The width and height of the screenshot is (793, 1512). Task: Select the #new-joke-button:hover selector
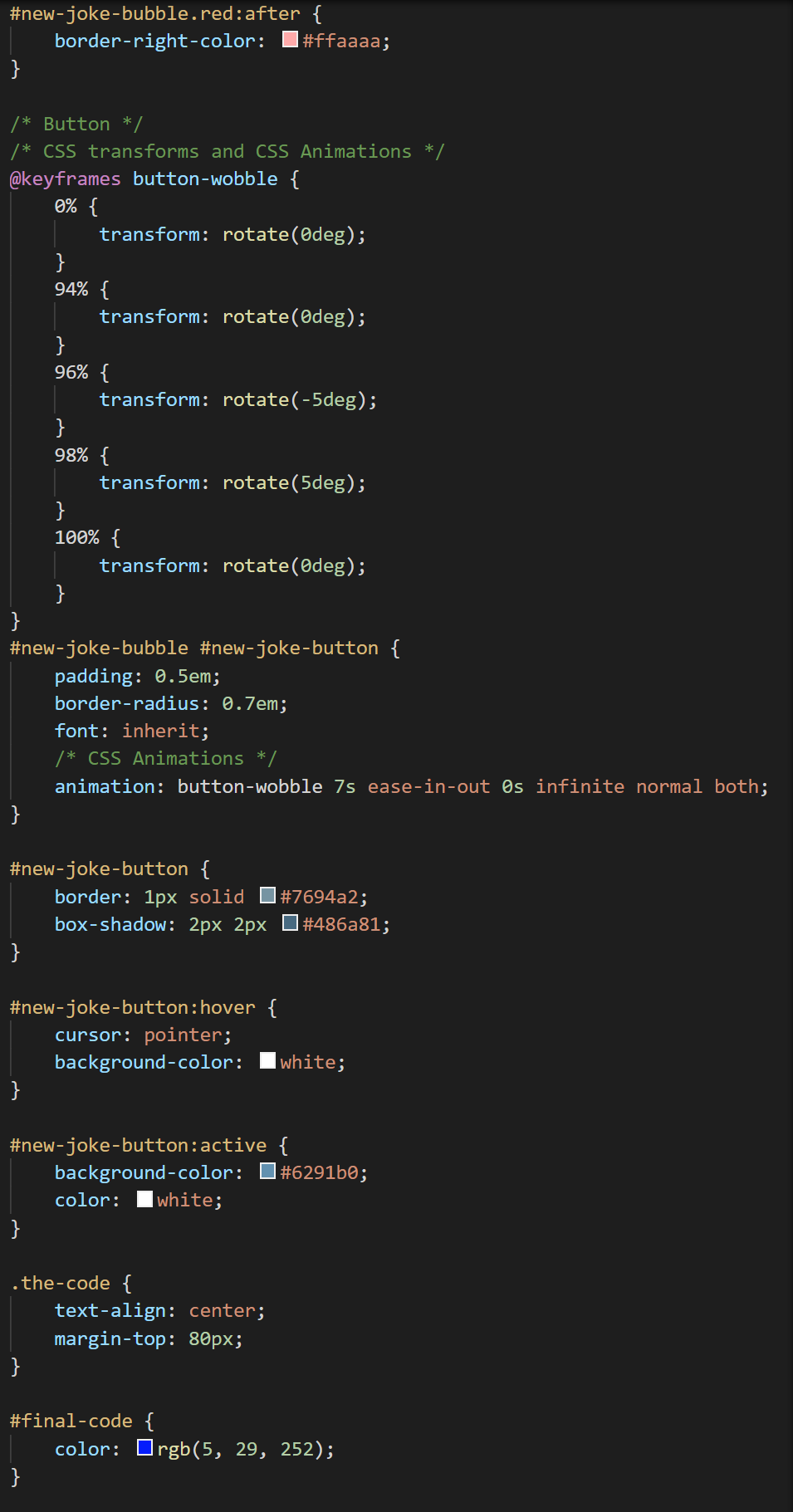click(x=133, y=1007)
